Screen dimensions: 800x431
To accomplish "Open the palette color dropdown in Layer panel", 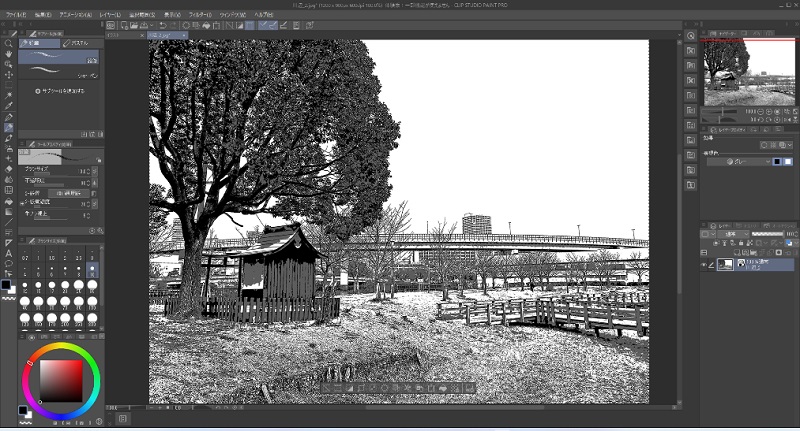I will coord(707,234).
